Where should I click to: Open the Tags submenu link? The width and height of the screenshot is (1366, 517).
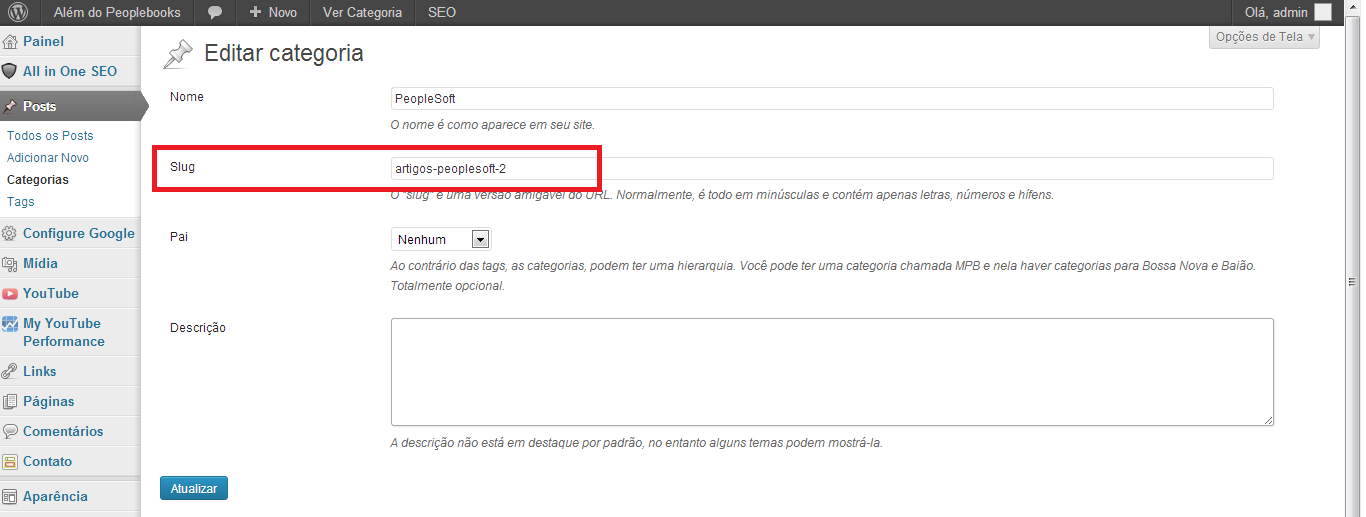(x=21, y=202)
